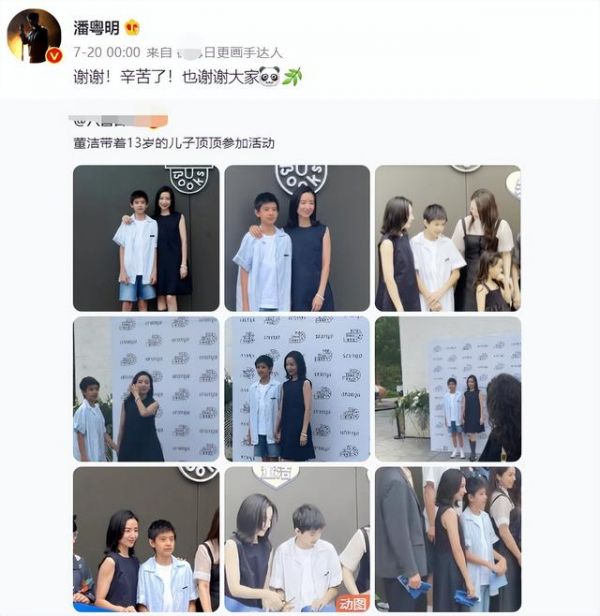The image size is (600, 616).
Task: Click the repost caption about 董洁
Action: (174, 143)
